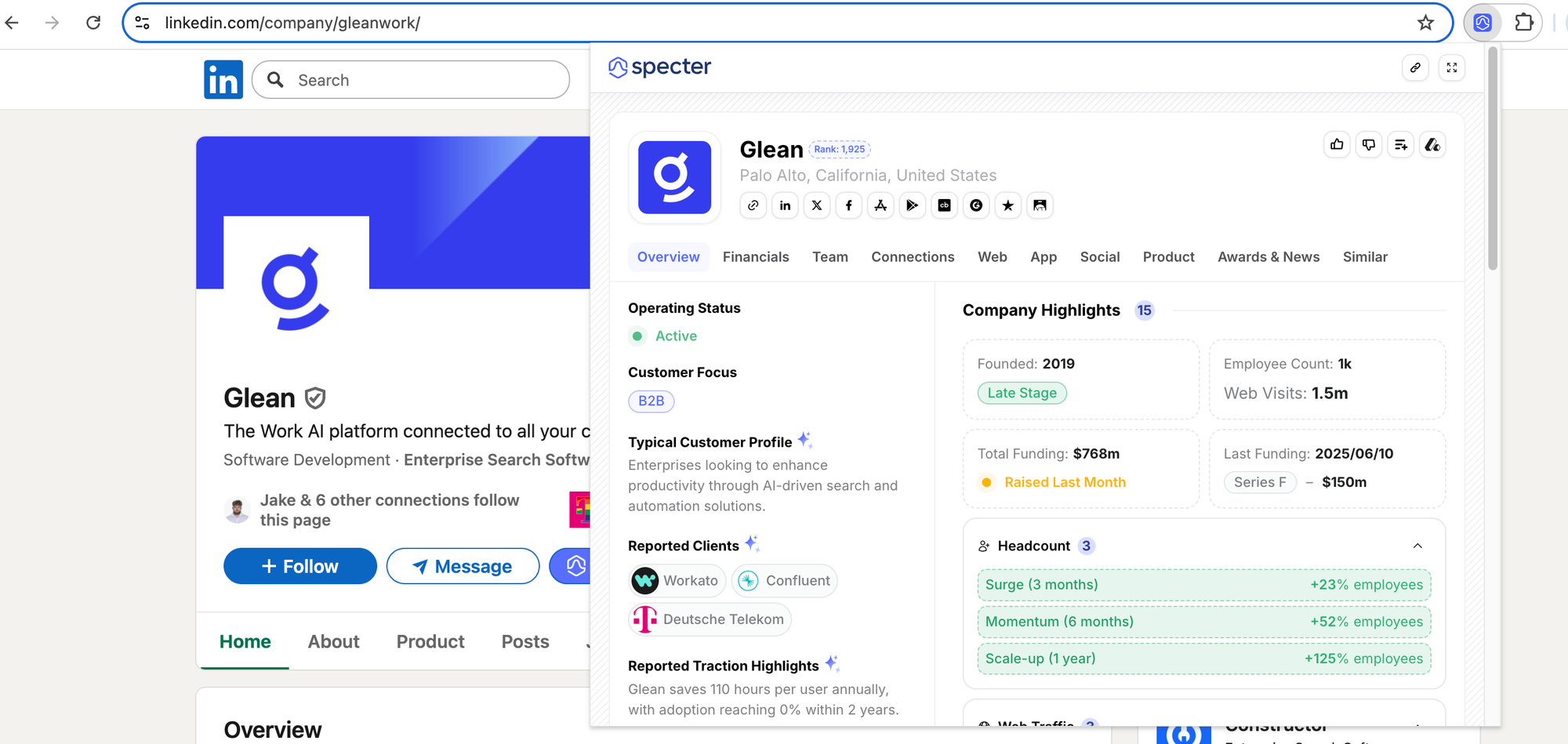
Task: Click the Raised Last Month label
Action: coord(1065,482)
